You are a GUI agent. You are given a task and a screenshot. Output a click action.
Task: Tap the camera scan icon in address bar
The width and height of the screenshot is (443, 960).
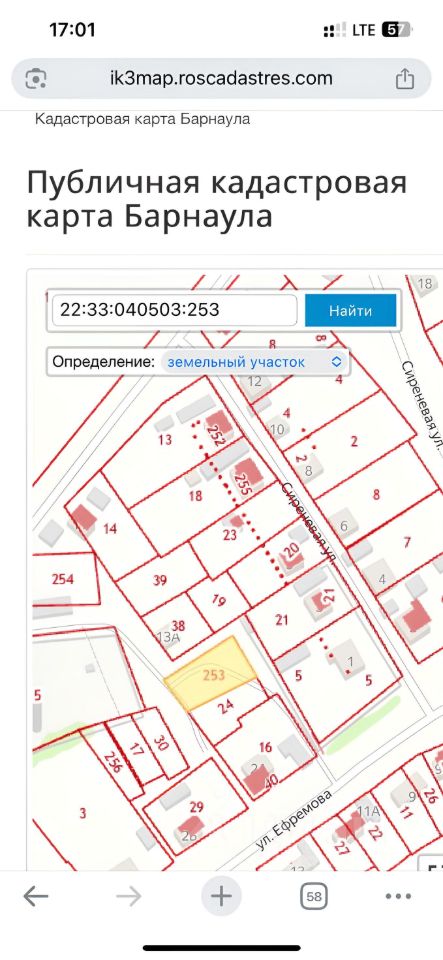click(x=35, y=79)
